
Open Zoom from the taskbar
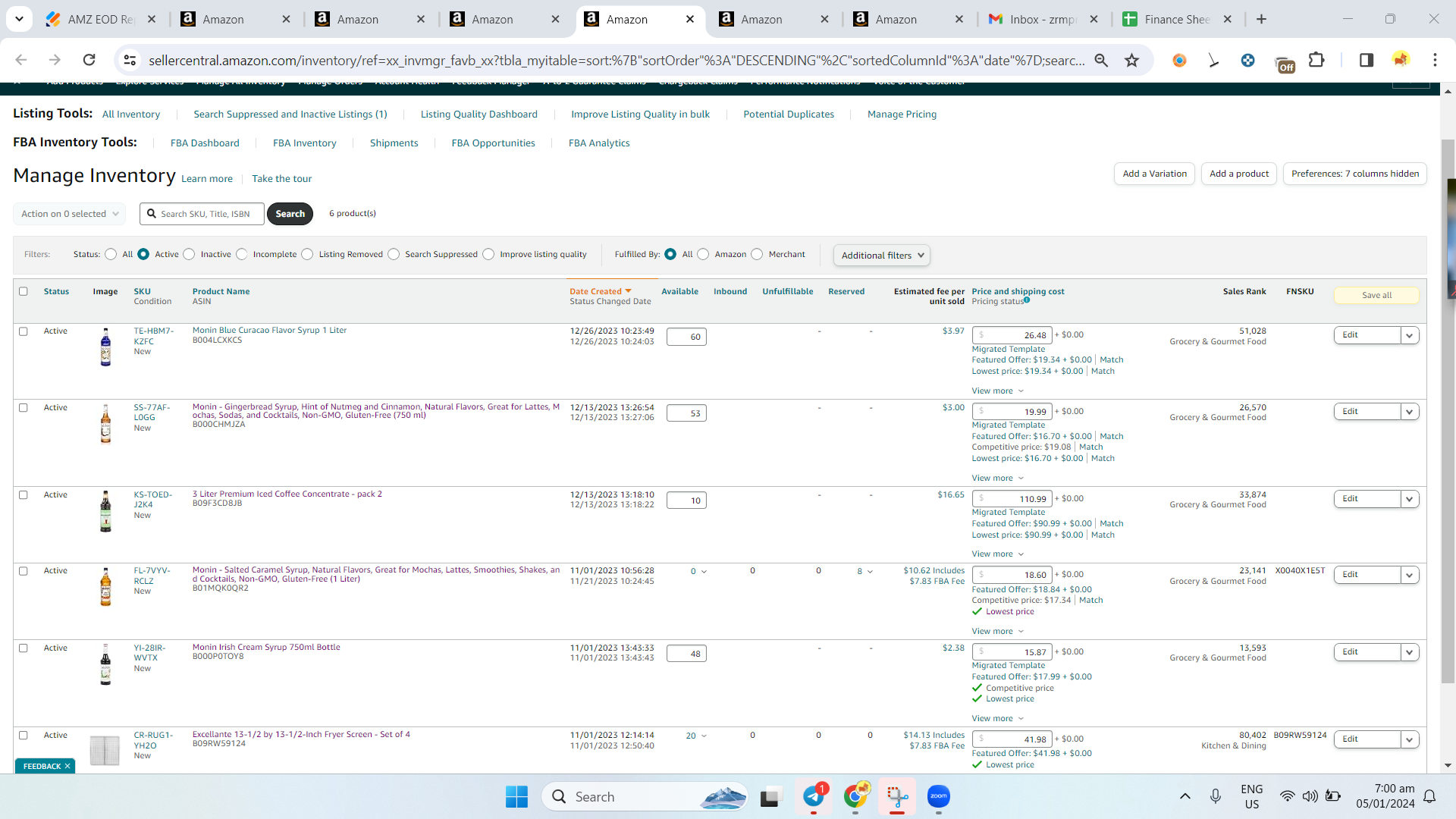pyautogui.click(x=939, y=797)
